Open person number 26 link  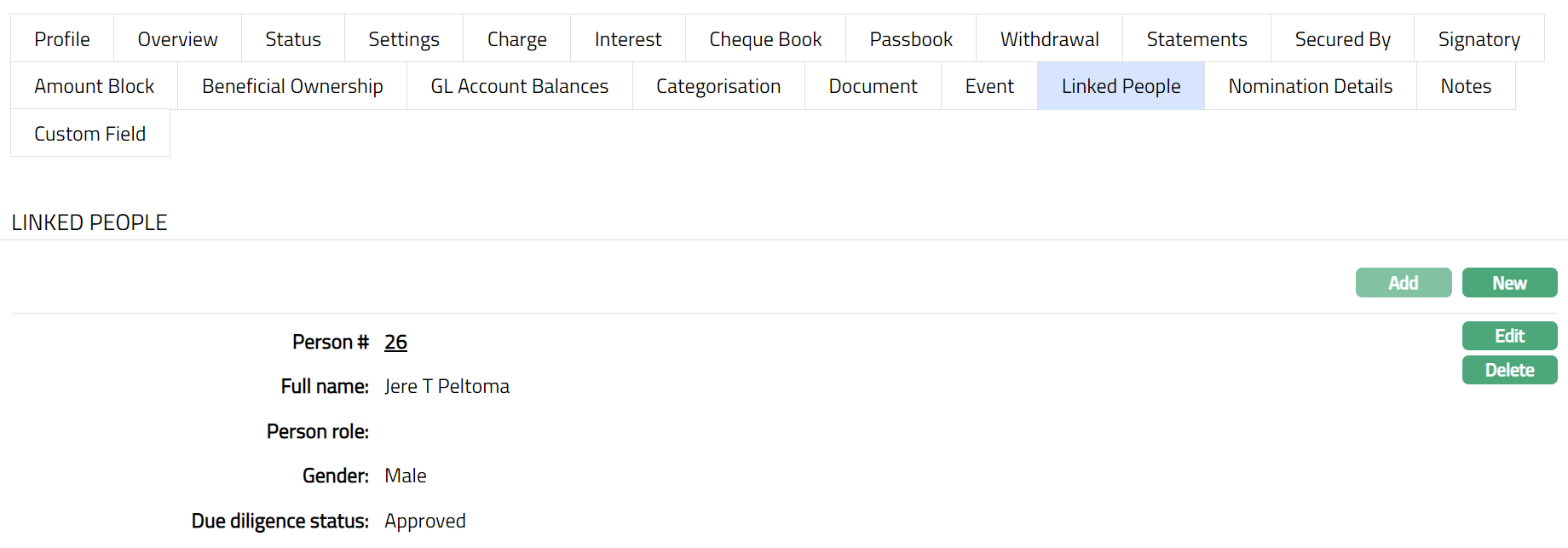395,342
